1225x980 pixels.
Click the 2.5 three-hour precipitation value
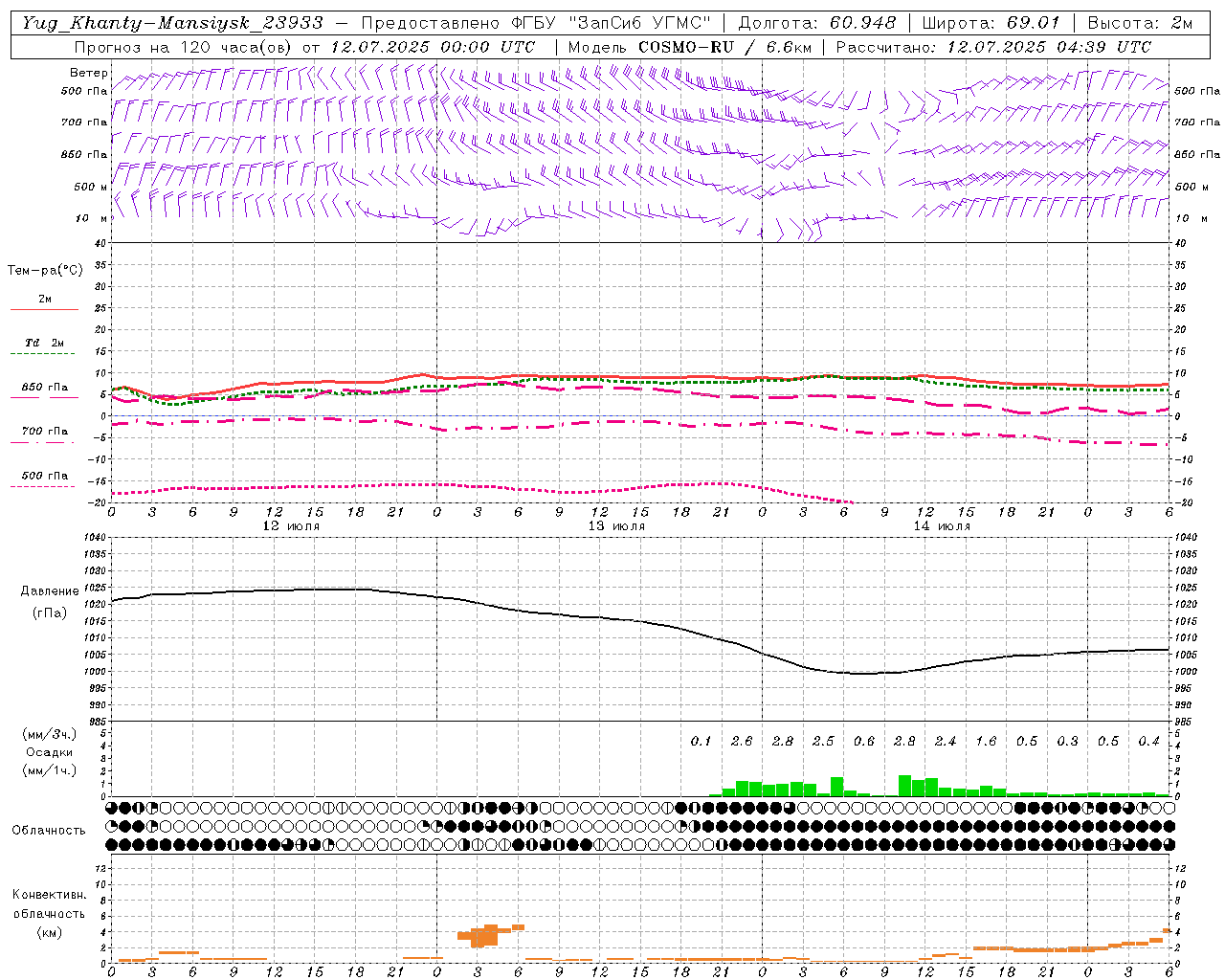[823, 742]
